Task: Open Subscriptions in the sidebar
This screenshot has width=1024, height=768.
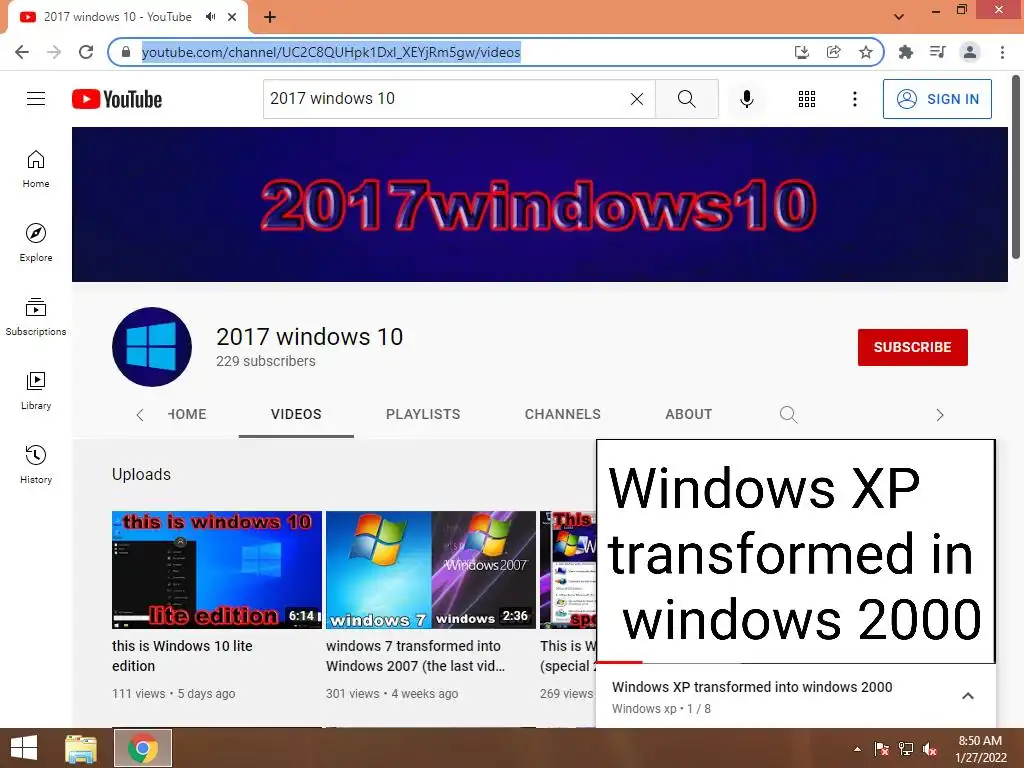Action: coord(36,317)
